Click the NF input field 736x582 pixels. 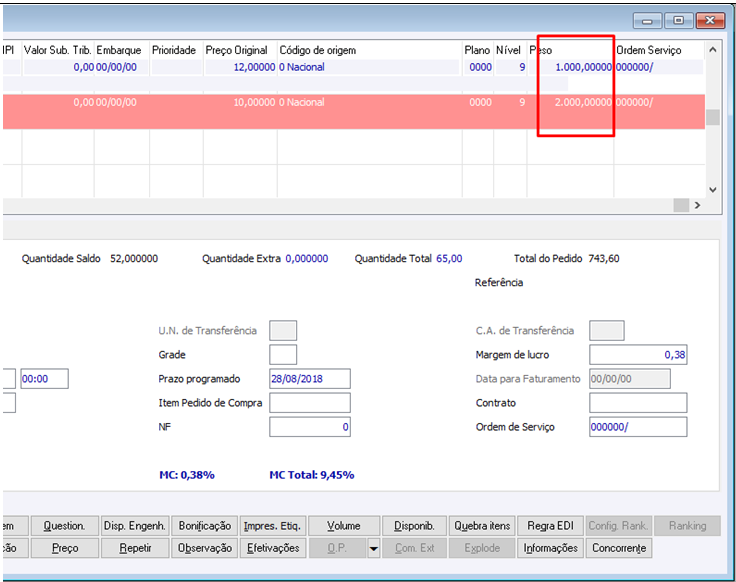tap(310, 427)
